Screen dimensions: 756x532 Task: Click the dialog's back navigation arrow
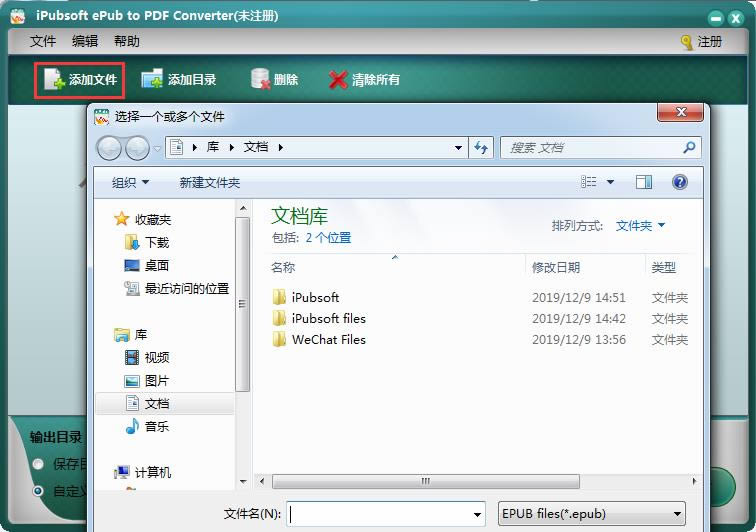coord(109,148)
